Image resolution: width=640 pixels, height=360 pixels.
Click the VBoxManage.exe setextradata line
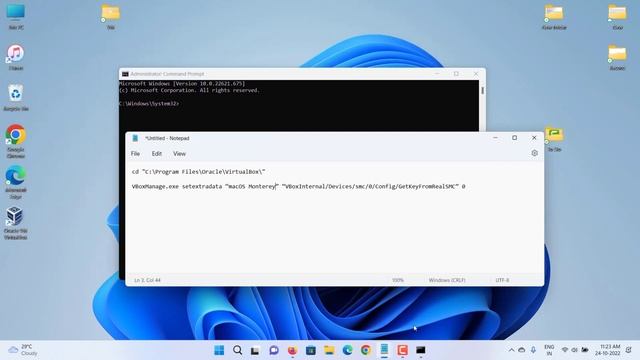click(x=298, y=187)
